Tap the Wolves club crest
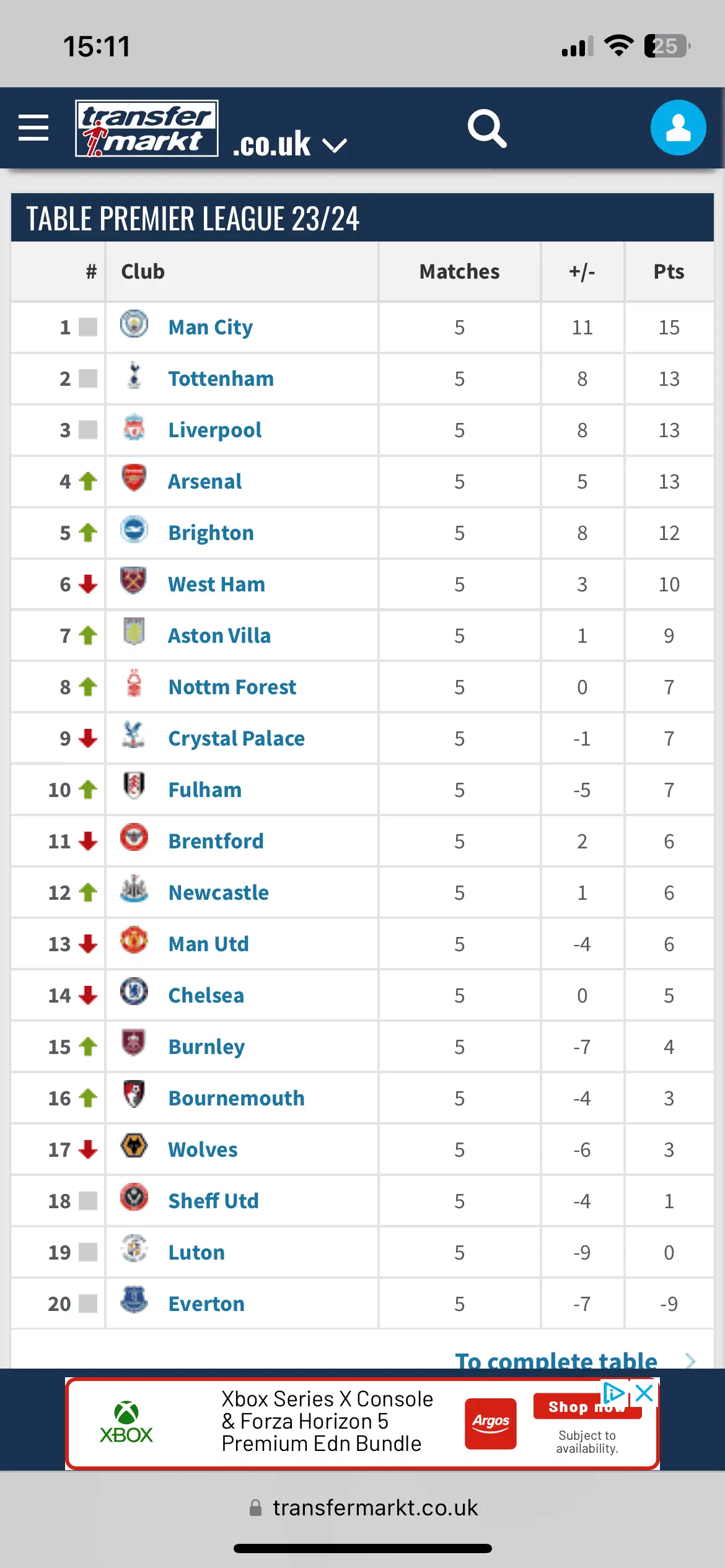The height and width of the screenshot is (1568, 725). coord(134,1147)
